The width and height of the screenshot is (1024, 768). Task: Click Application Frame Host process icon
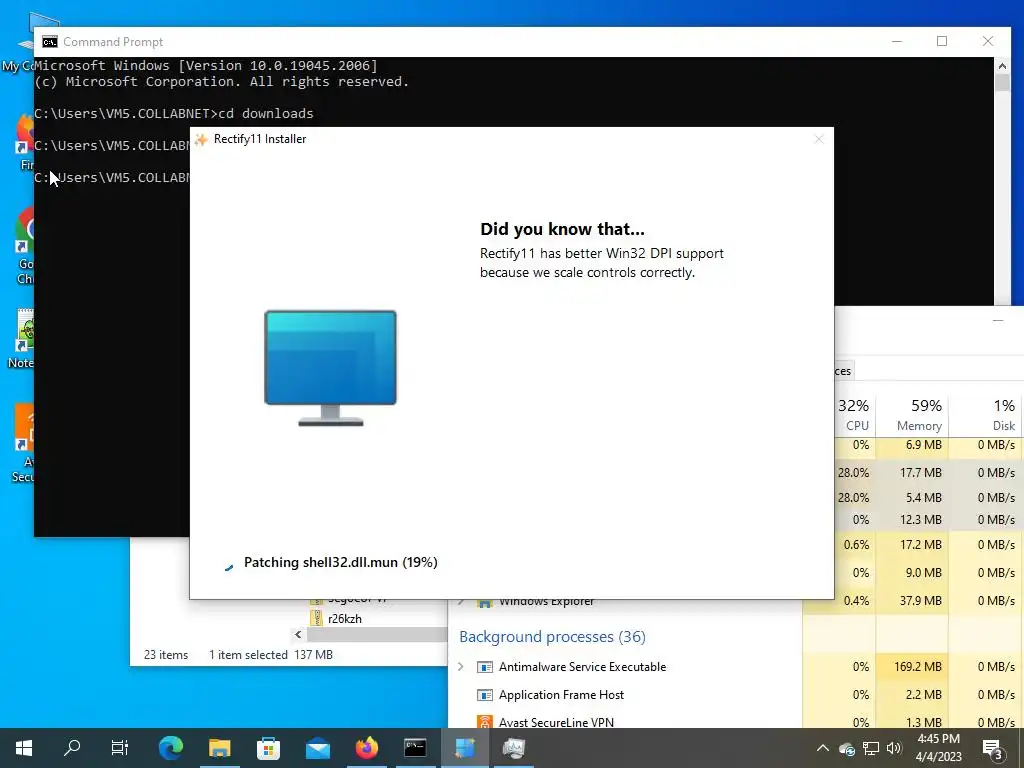(x=485, y=695)
